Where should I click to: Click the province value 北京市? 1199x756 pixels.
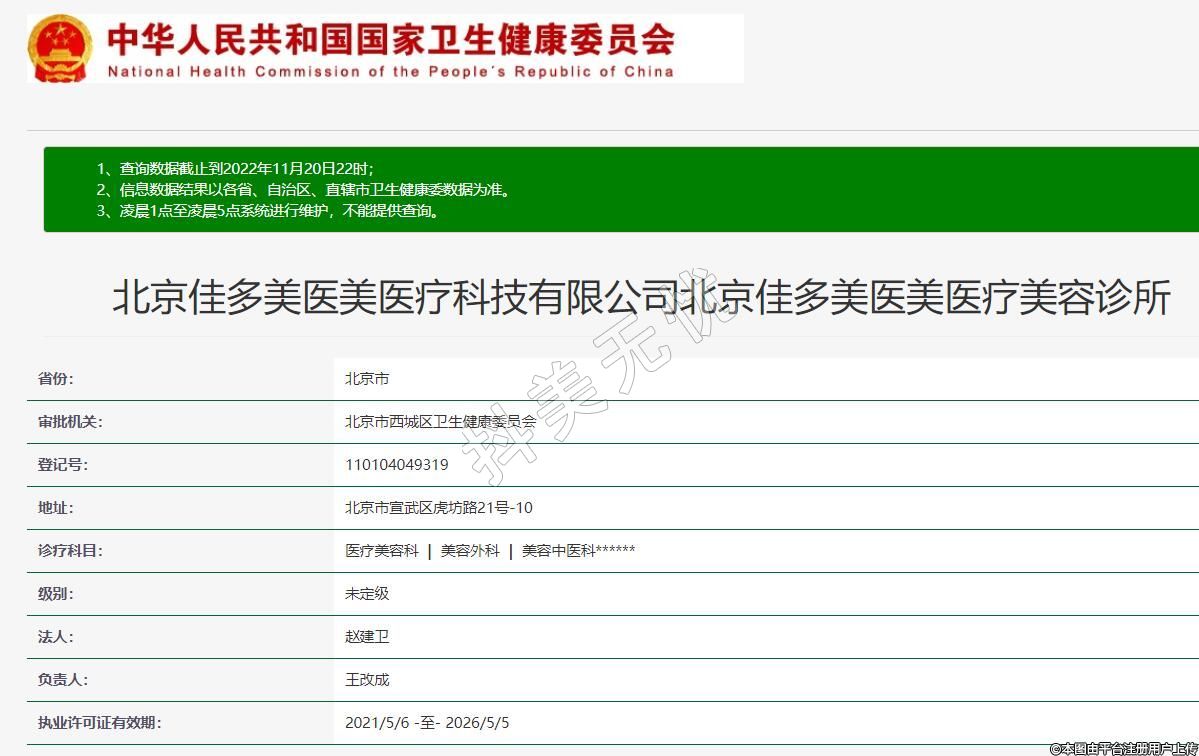367,379
